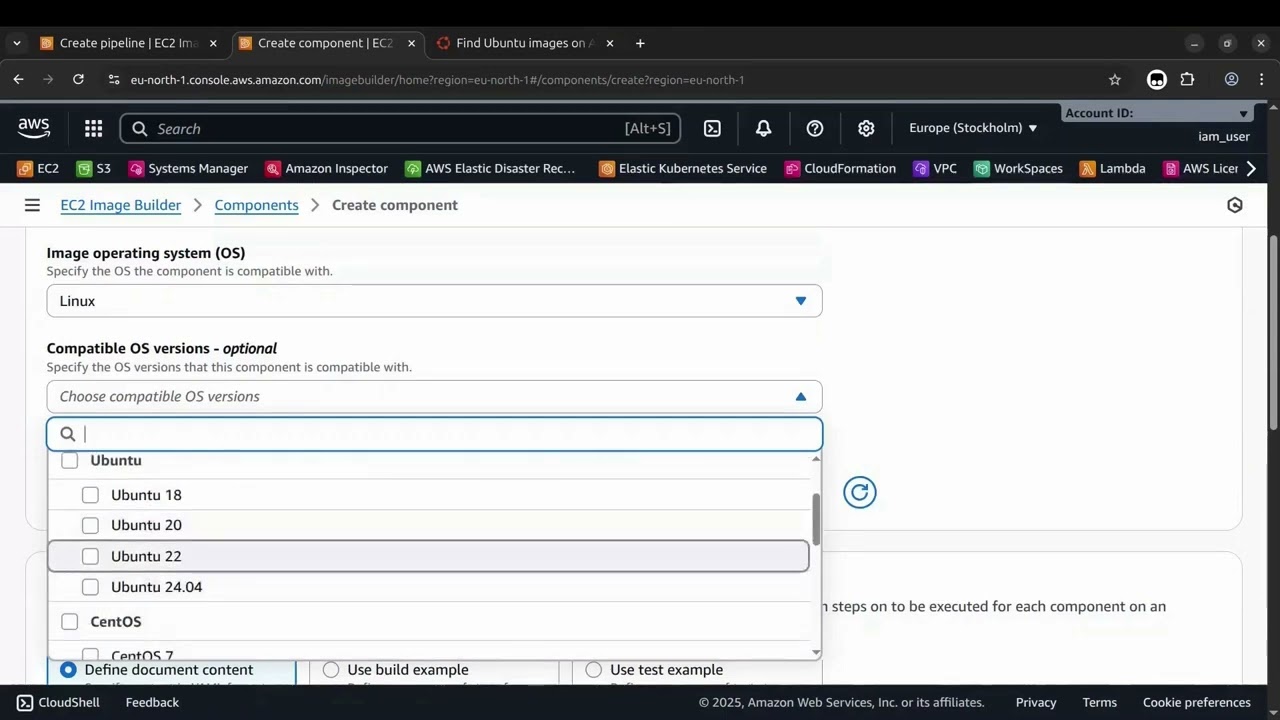Viewport: 1280px width, 720px height.
Task: Check the Ubuntu 20 checkbox
Action: (90, 525)
